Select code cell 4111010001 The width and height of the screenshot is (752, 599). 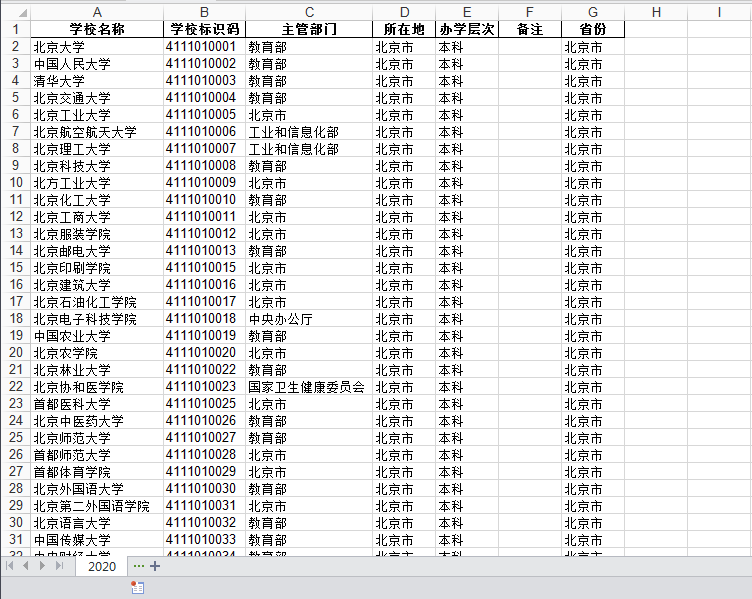(x=204, y=47)
